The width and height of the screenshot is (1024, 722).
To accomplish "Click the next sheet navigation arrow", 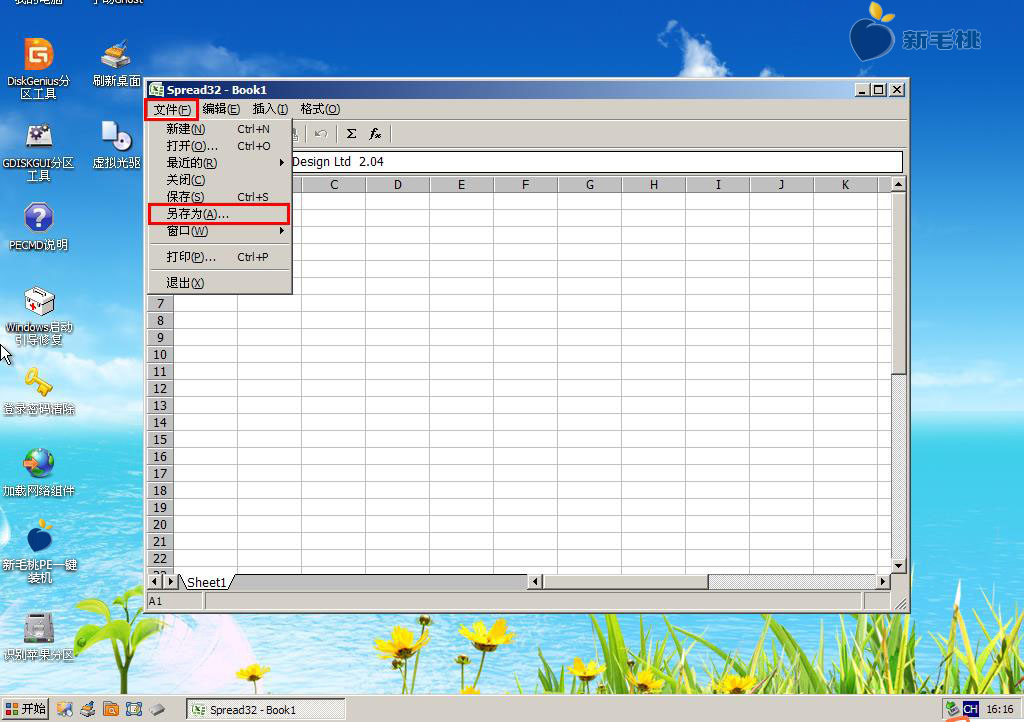I will click(170, 581).
